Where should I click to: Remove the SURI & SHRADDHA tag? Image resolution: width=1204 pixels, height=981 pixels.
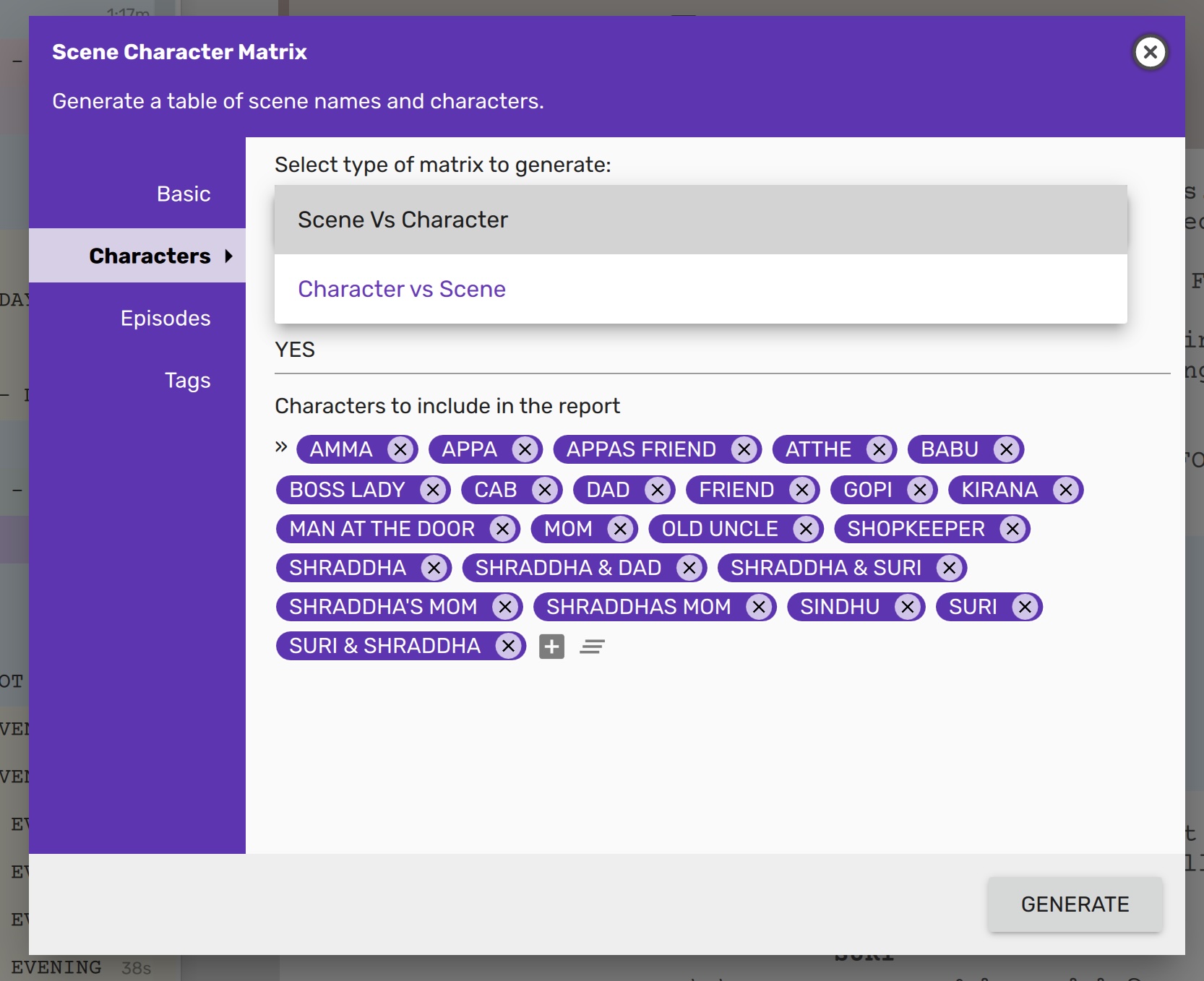509,646
